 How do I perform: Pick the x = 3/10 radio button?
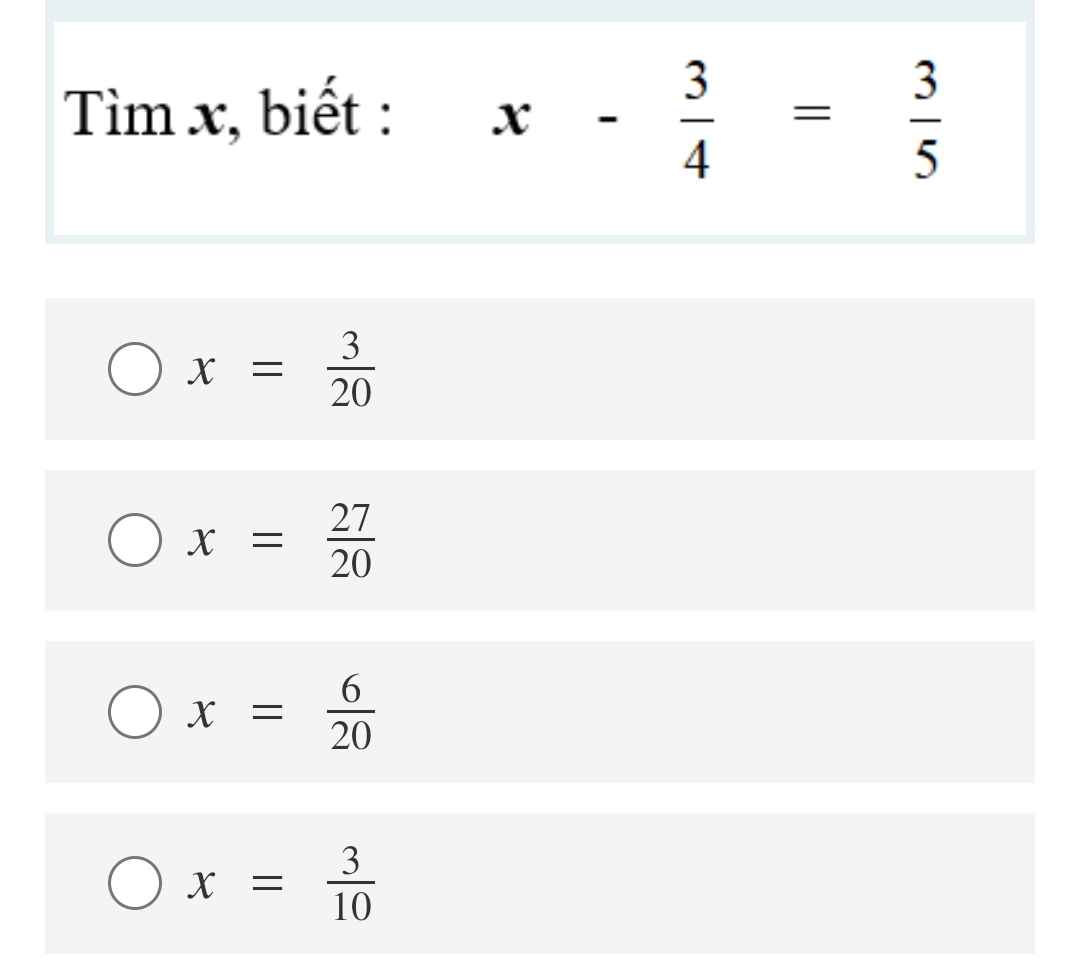coord(134,884)
